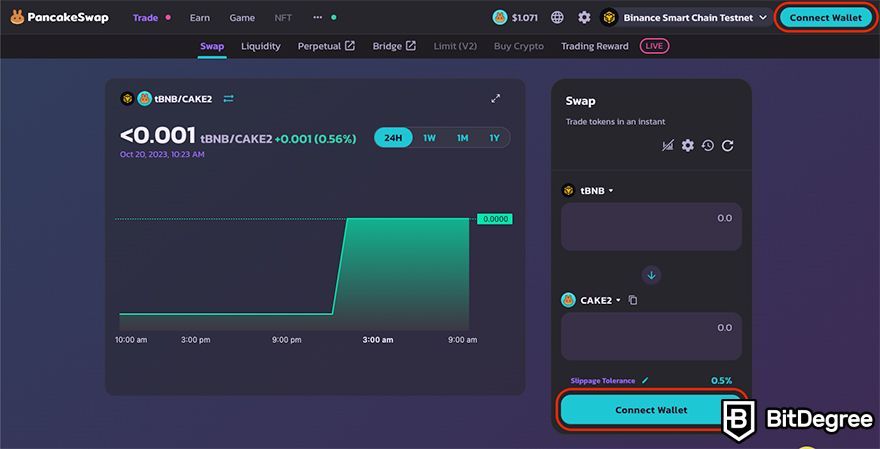Click the CAKE token icon beside $1.071
880x449 pixels.
pos(499,17)
